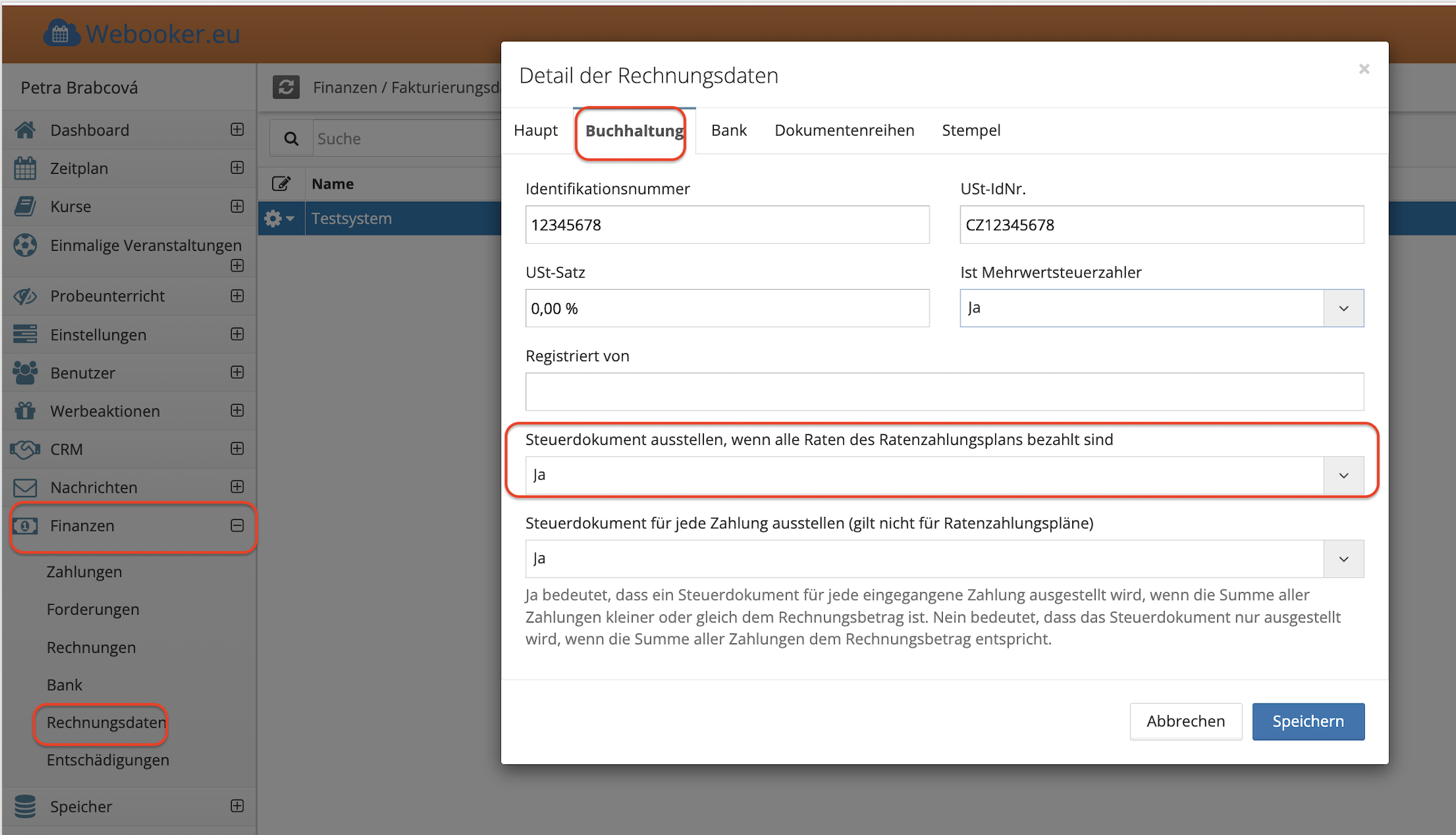Expand the CRM menu section

237,449
